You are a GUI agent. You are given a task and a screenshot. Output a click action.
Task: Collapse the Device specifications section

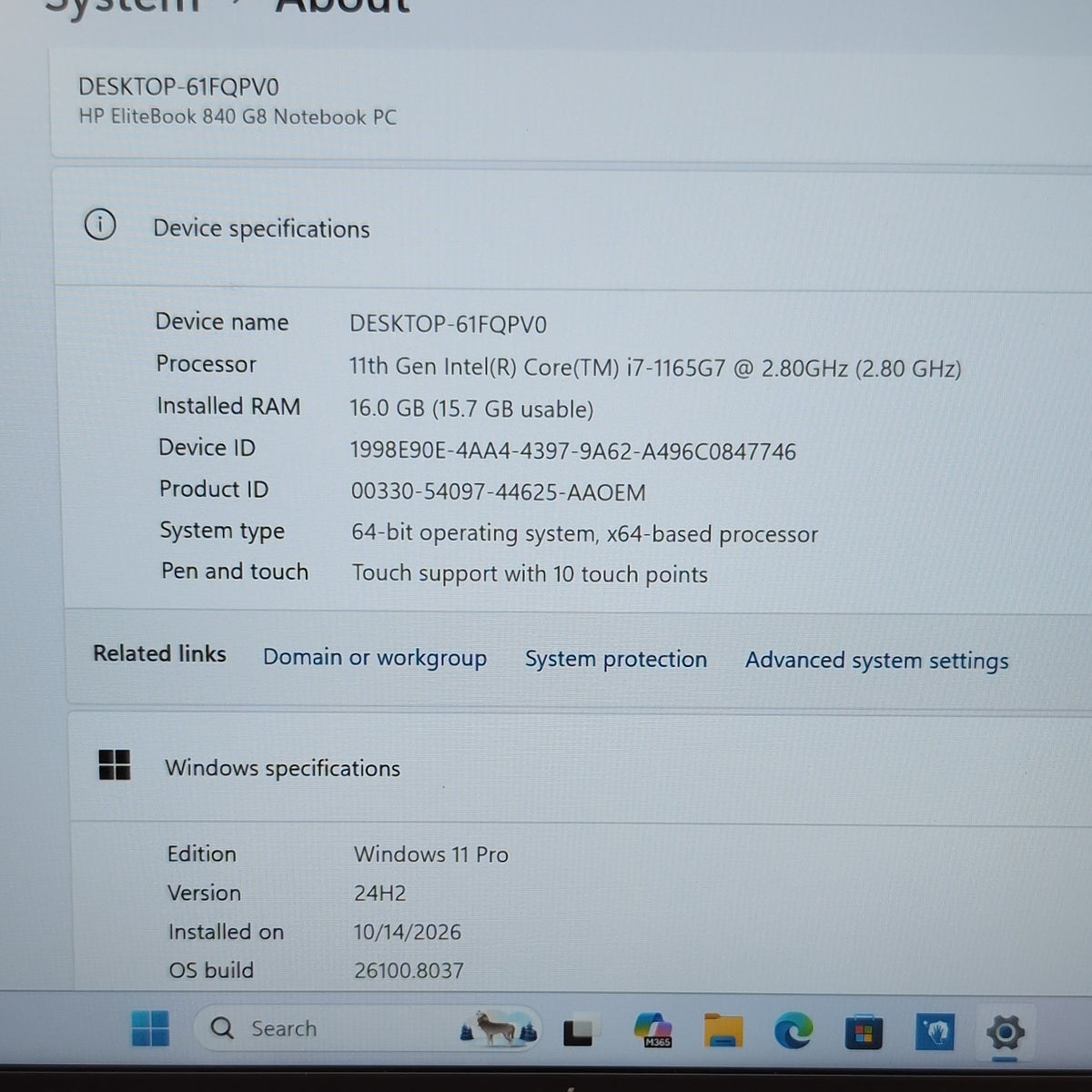(573, 226)
